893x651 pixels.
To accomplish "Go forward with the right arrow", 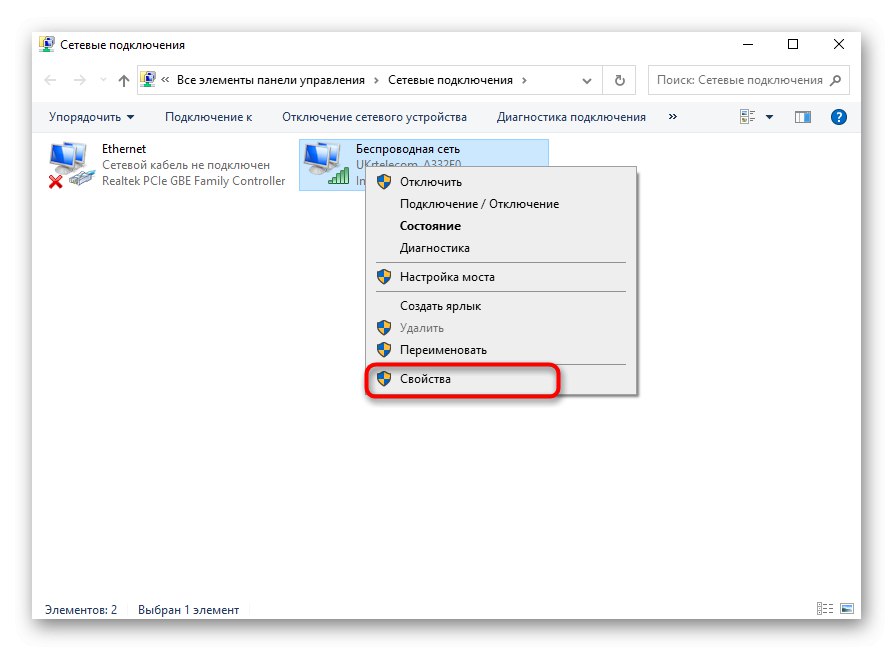I will tap(80, 80).
